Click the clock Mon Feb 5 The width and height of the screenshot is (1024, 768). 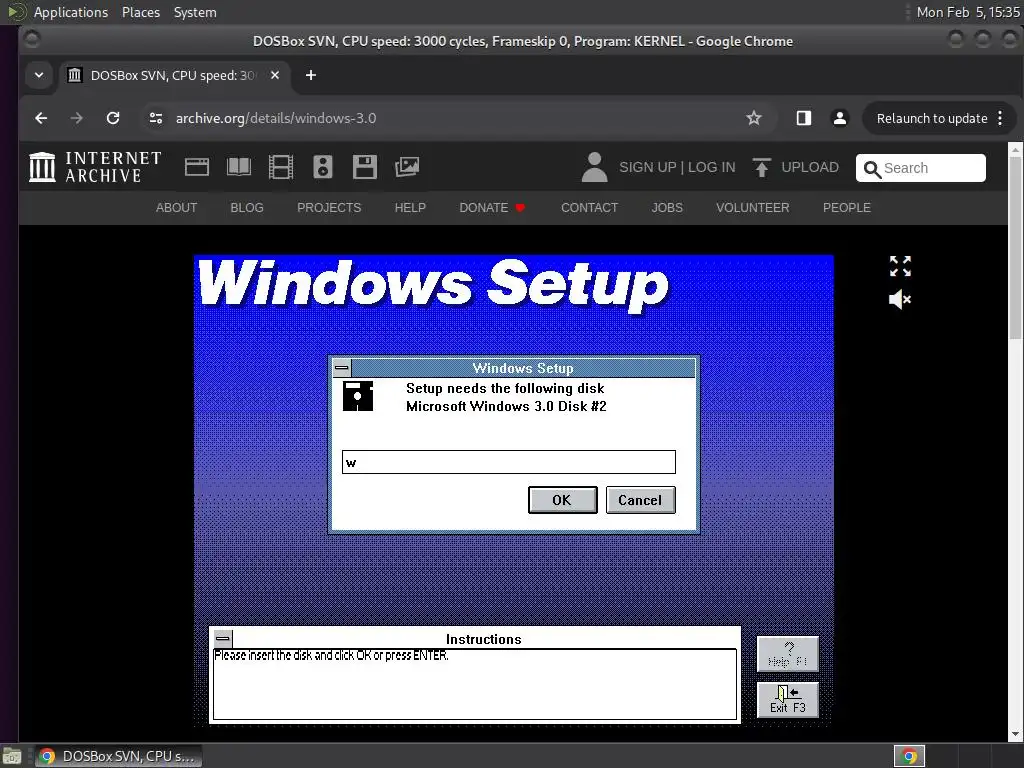(968, 12)
